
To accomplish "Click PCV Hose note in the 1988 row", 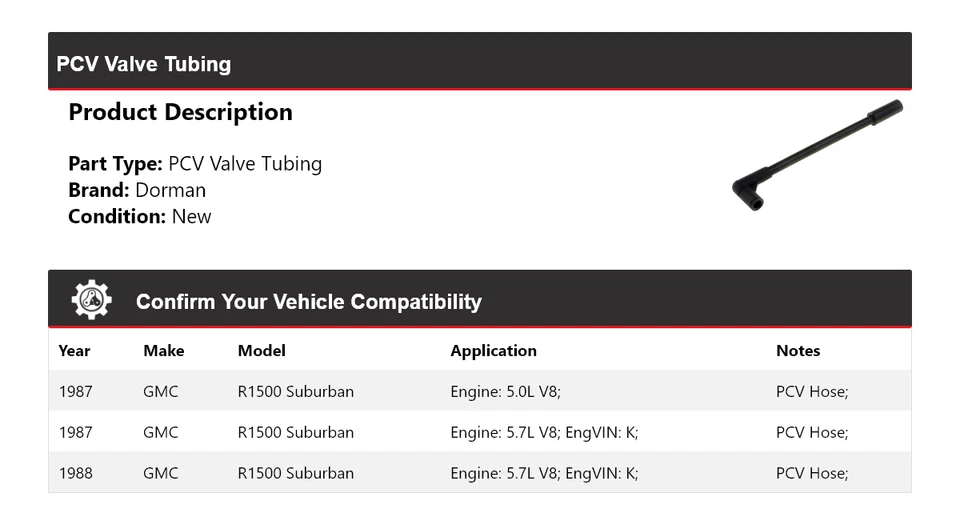I will click(811, 473).
